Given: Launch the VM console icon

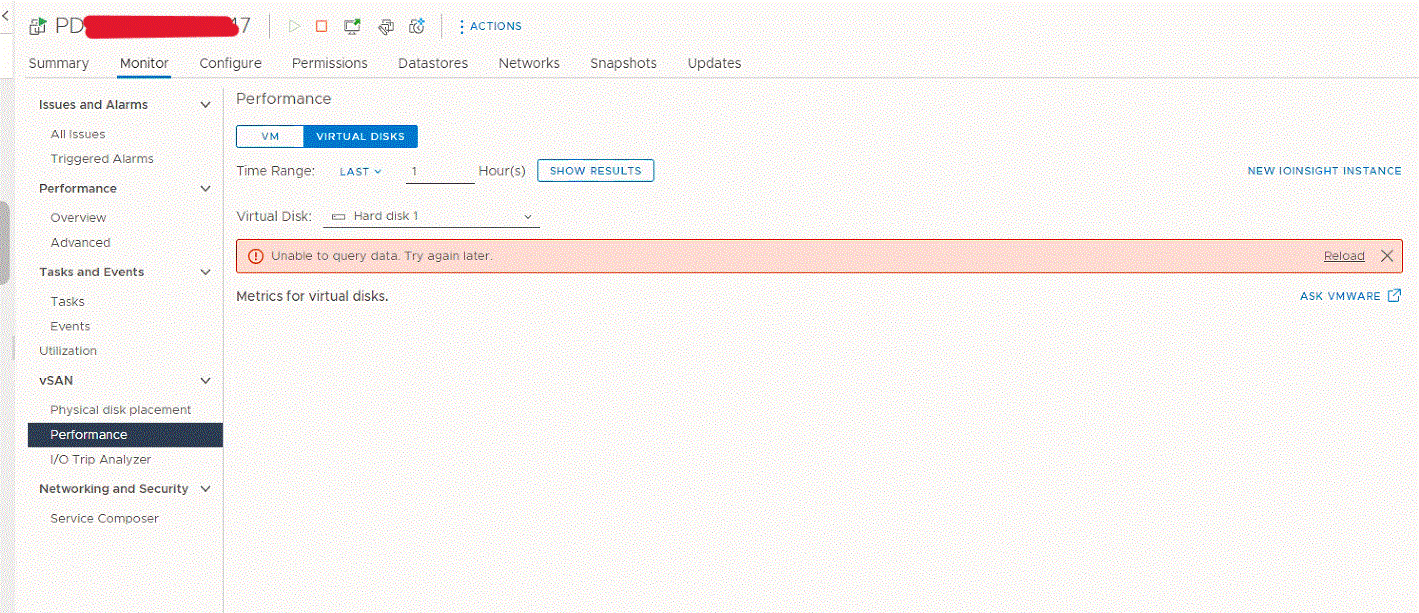Looking at the screenshot, I should point(352,26).
